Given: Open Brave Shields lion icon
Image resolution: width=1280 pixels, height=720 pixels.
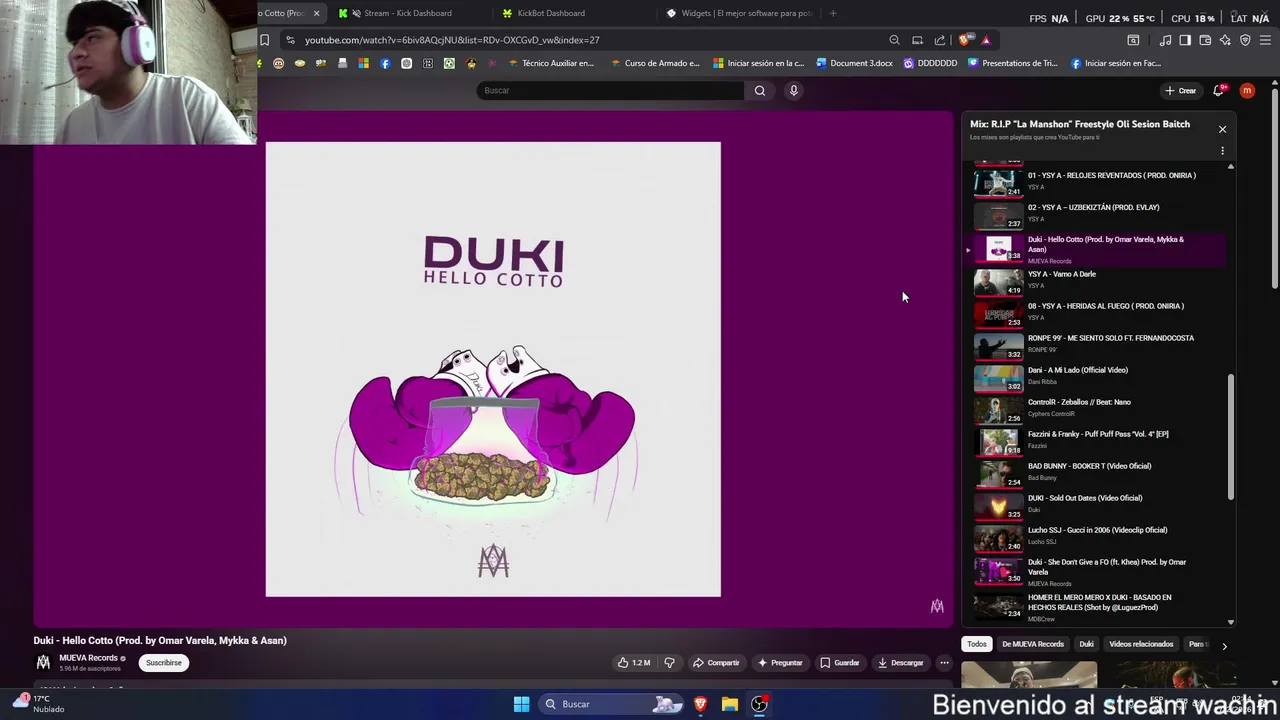Looking at the screenshot, I should tap(964, 40).
